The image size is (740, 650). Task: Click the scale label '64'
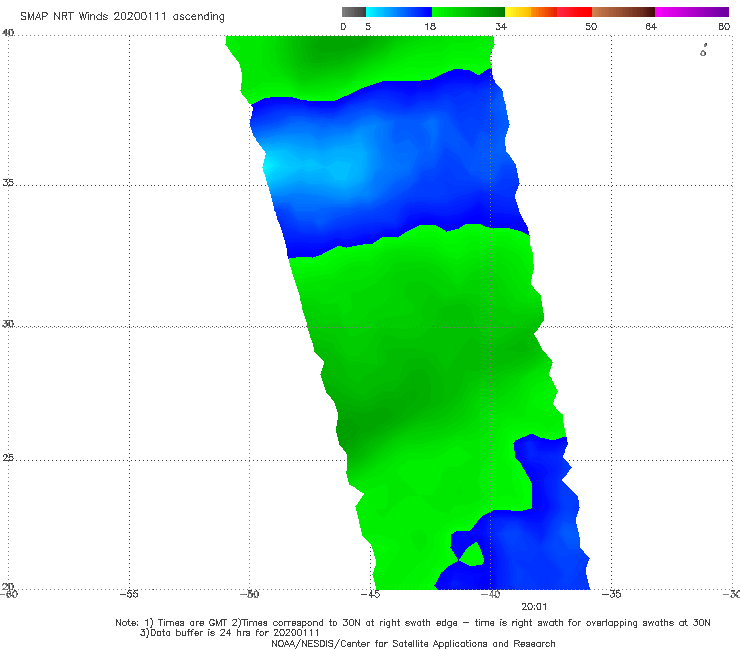click(x=651, y=26)
